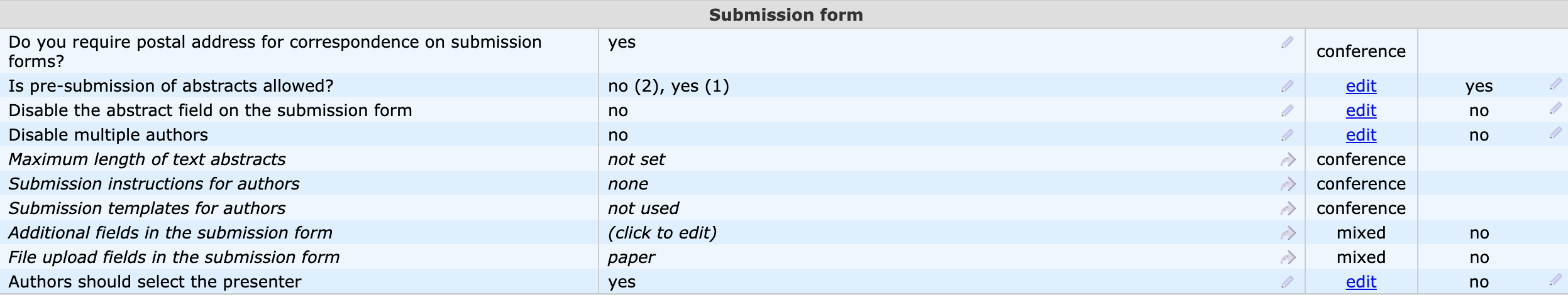The height and width of the screenshot is (295, 1568).
Task: Click the rightmost pencil icon in Disable multiple authors row
Action: coord(1556,133)
